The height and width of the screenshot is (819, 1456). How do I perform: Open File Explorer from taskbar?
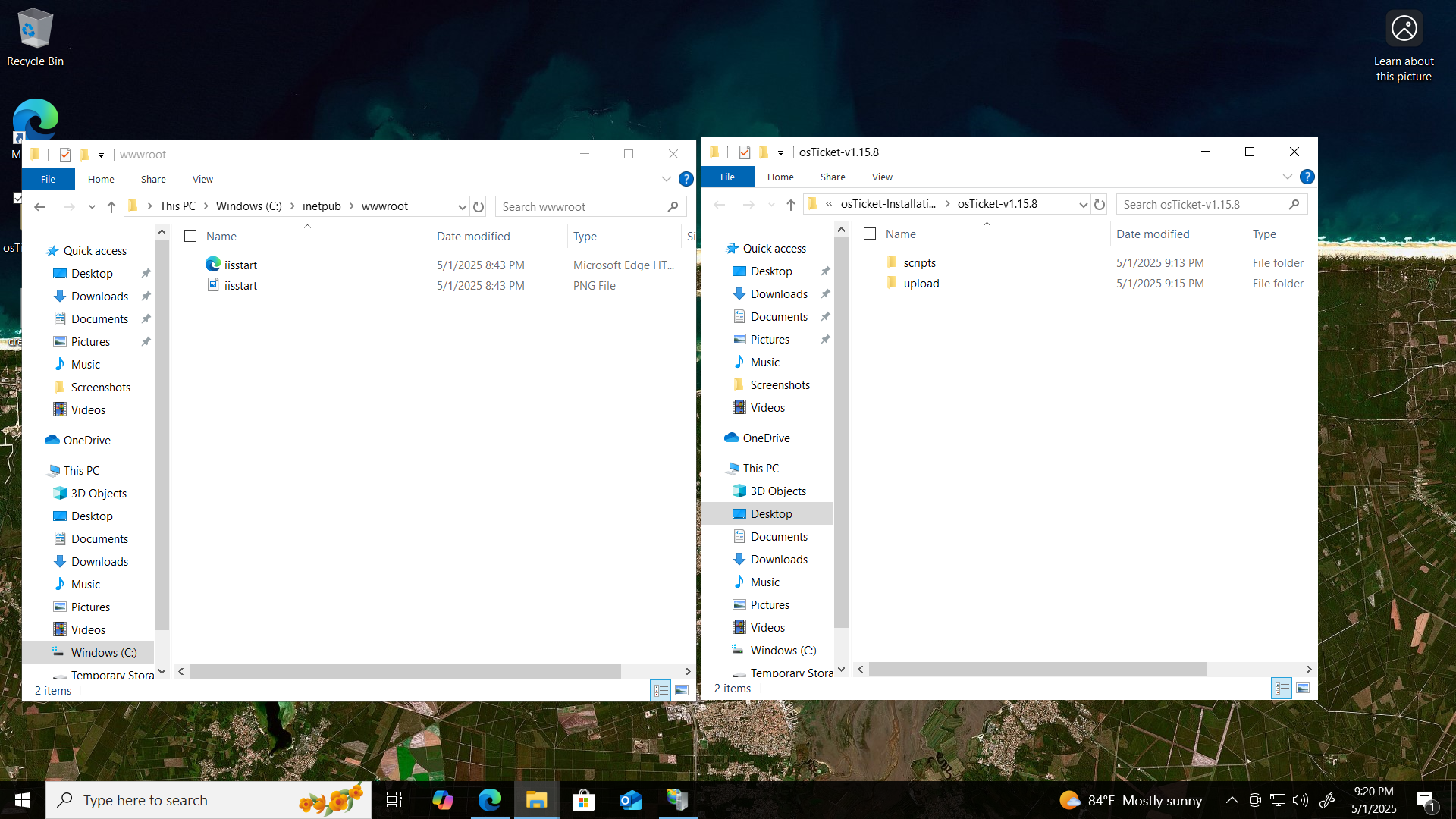(537, 800)
